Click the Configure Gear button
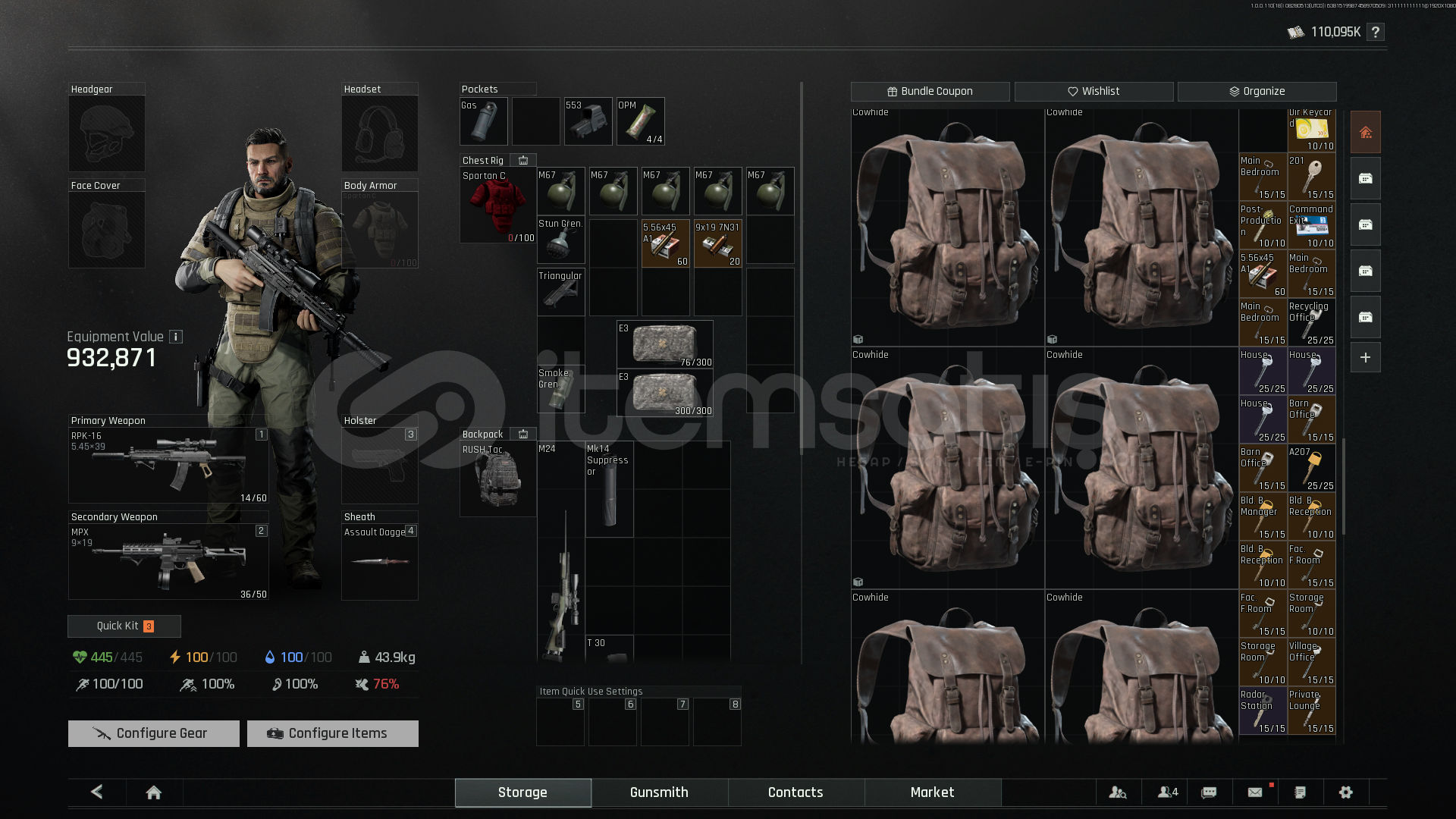1456x819 pixels. pyautogui.click(x=153, y=733)
